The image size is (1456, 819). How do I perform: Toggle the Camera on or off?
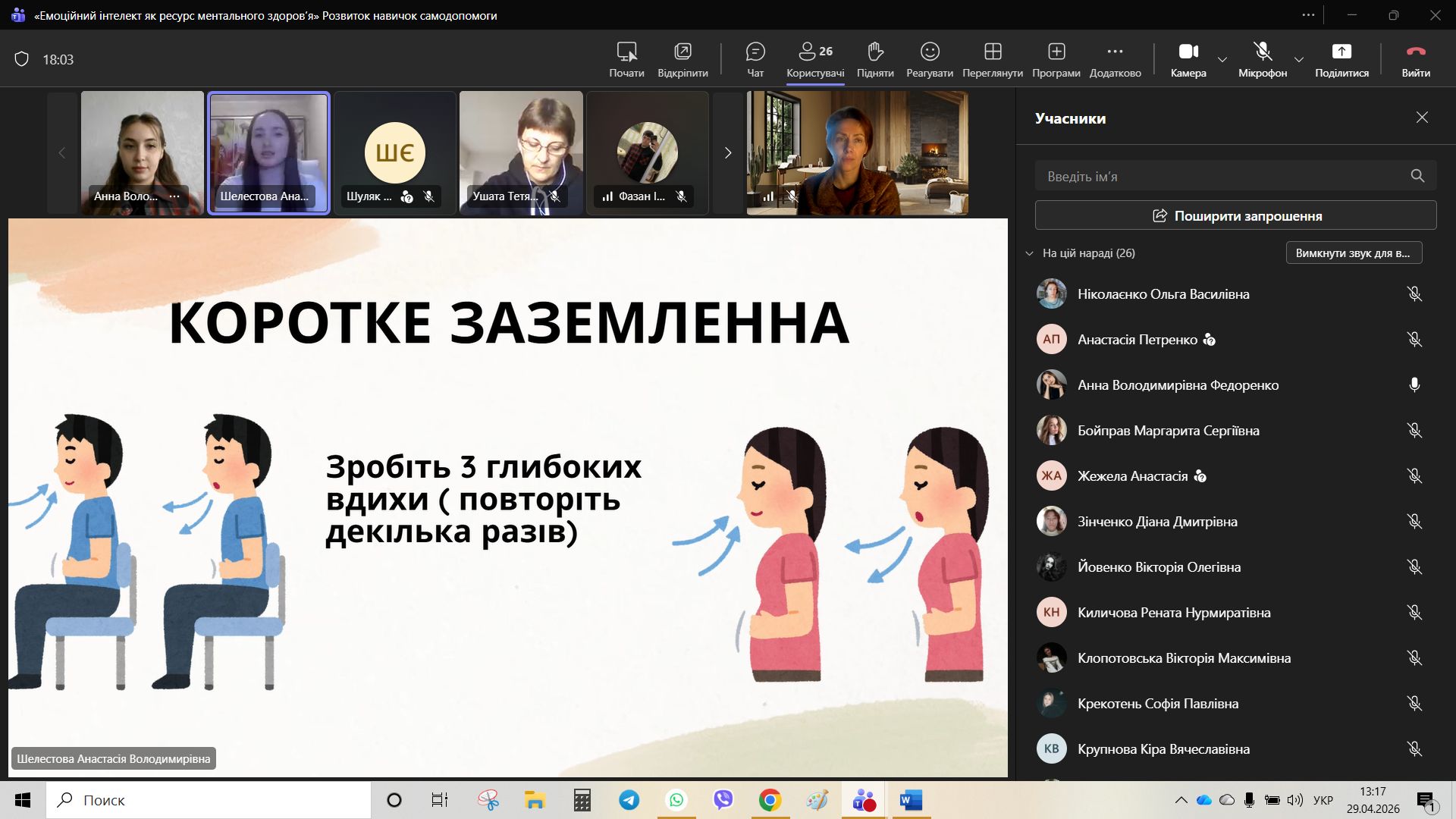[1188, 52]
